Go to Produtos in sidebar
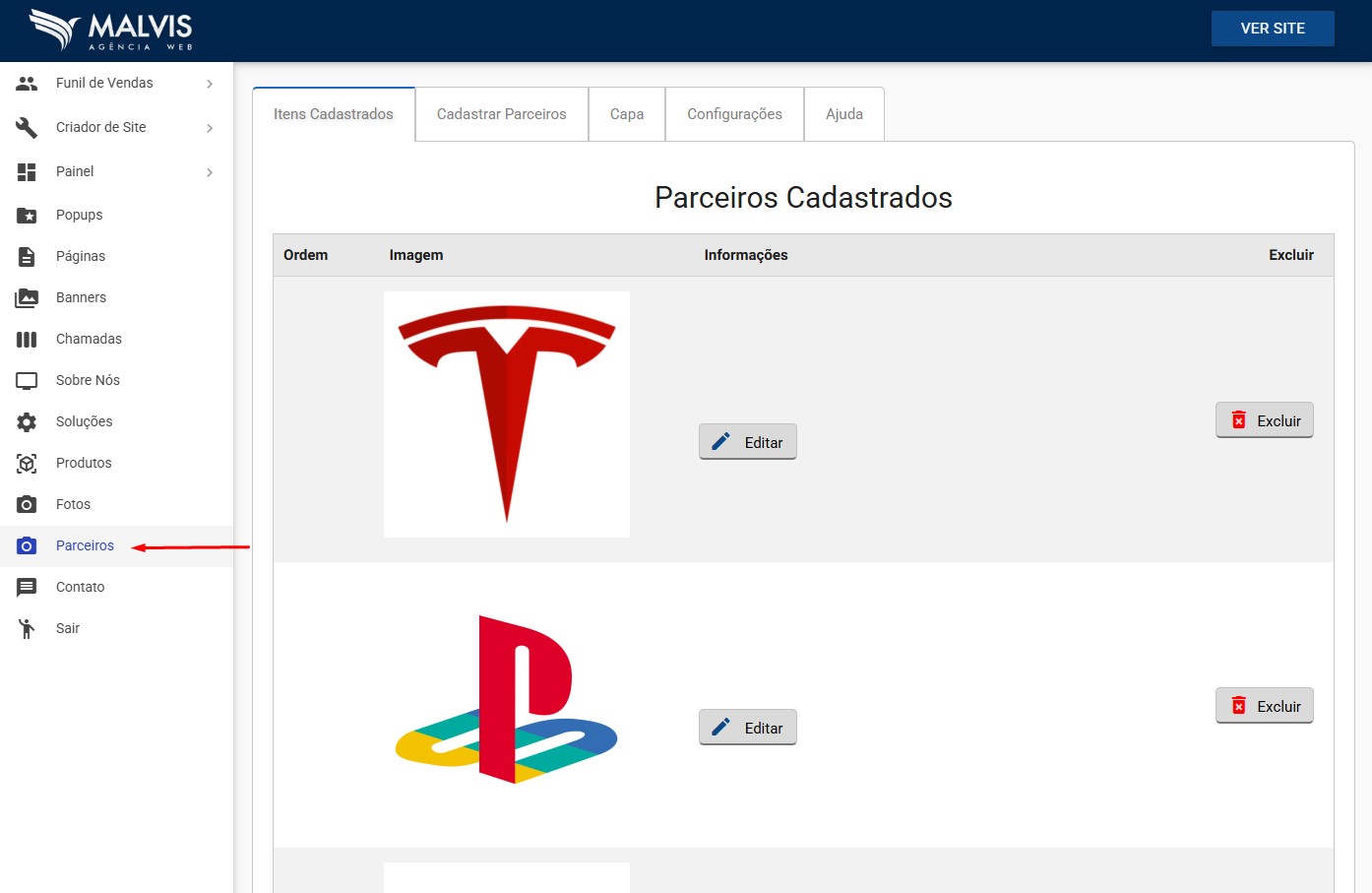 point(116,464)
